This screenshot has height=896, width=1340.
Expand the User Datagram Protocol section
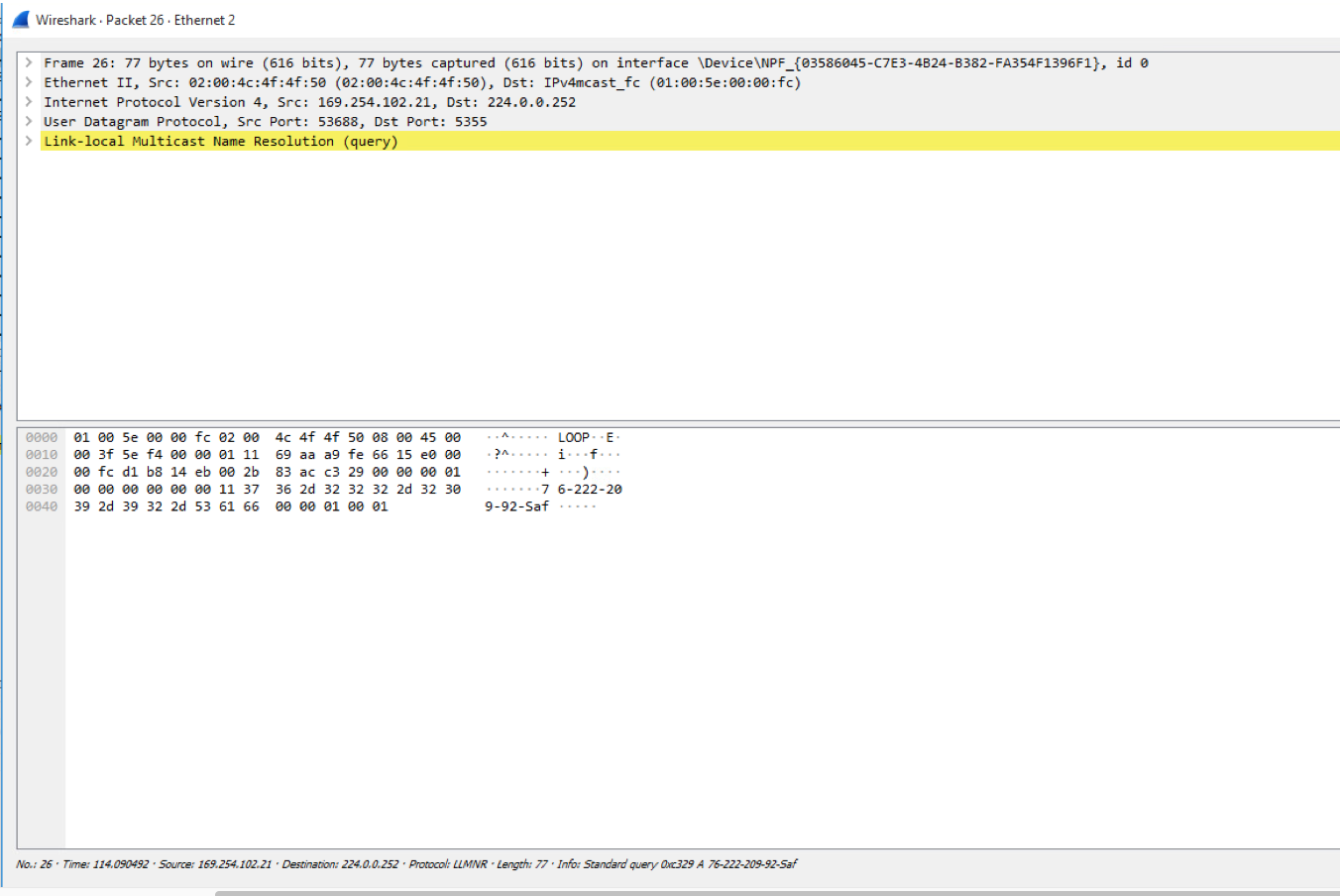pyautogui.click(x=29, y=121)
